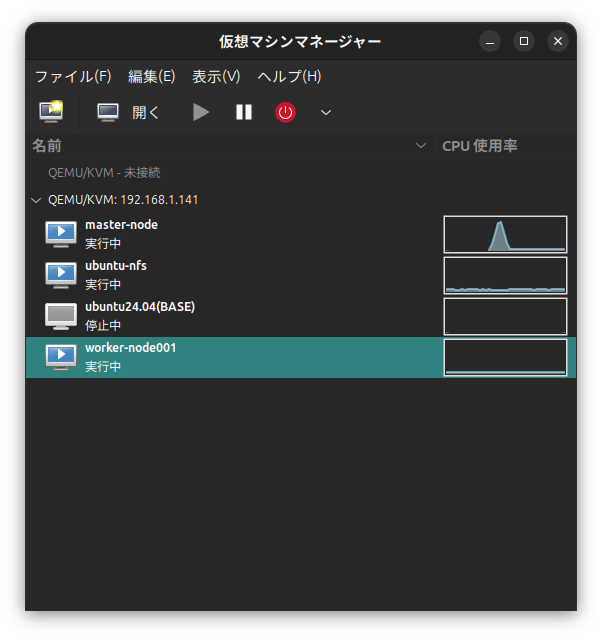The width and height of the screenshot is (602, 639).
Task: Click the master-node CPU usage graph
Action: (505, 234)
